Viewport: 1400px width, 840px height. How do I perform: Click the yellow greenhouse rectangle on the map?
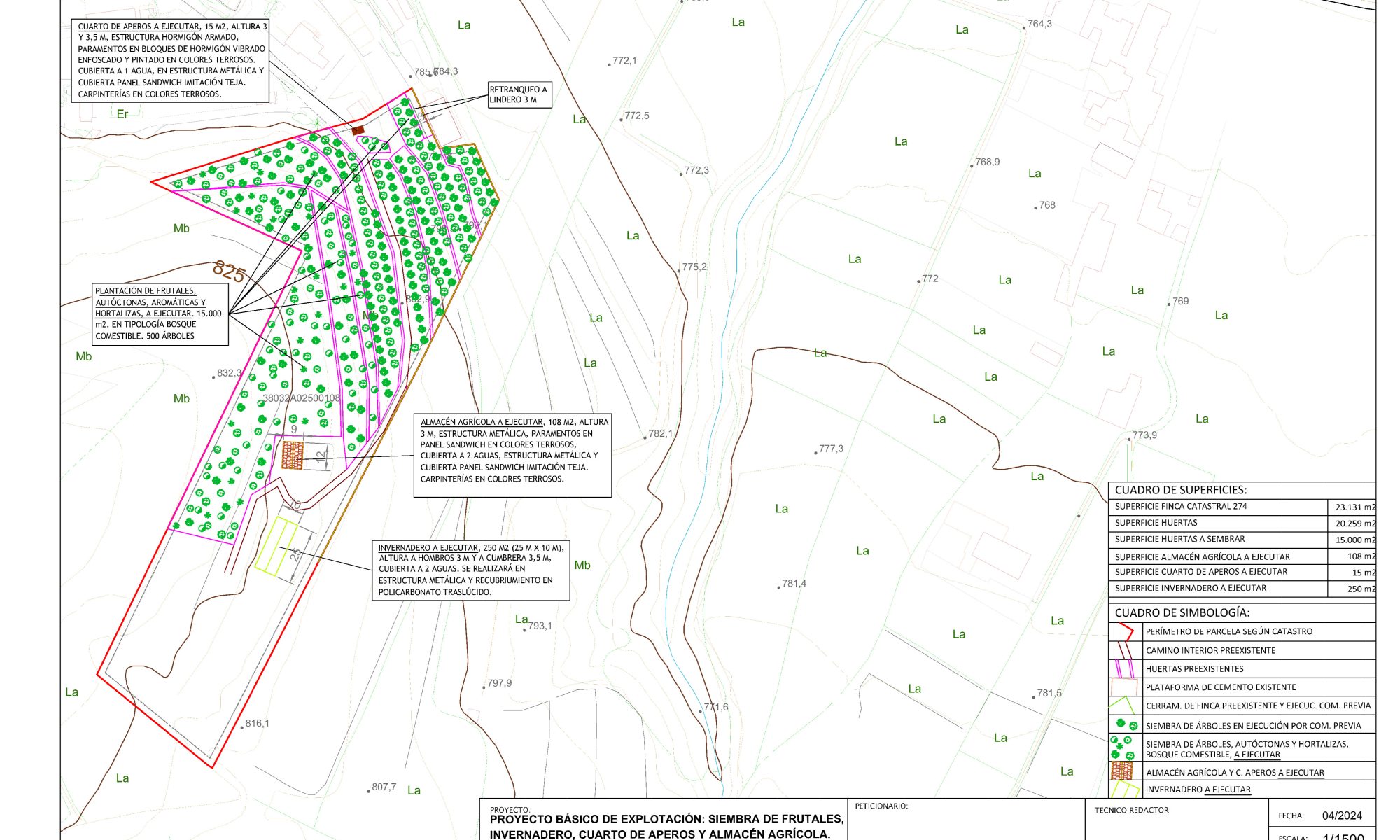(276, 546)
